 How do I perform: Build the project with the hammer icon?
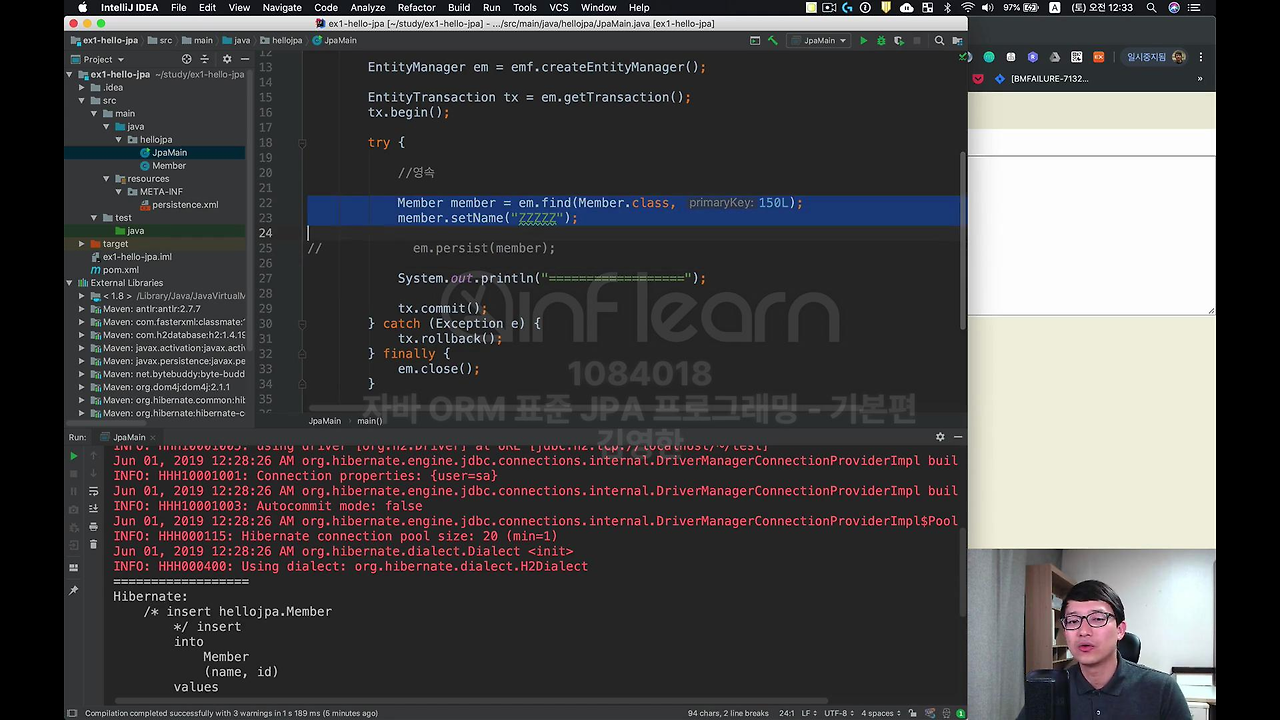click(772, 41)
